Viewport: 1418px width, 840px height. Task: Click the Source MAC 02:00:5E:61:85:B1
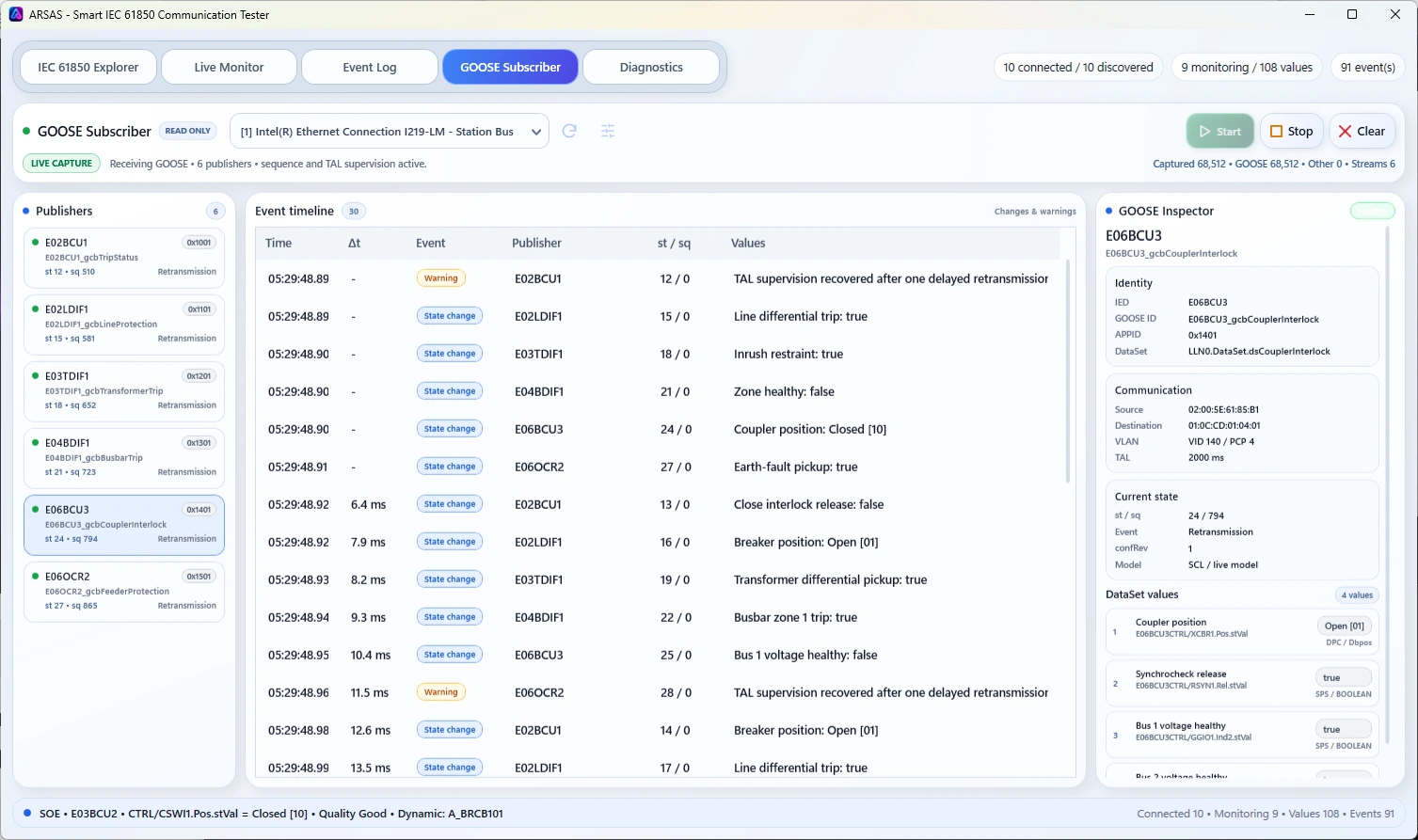(x=1223, y=410)
